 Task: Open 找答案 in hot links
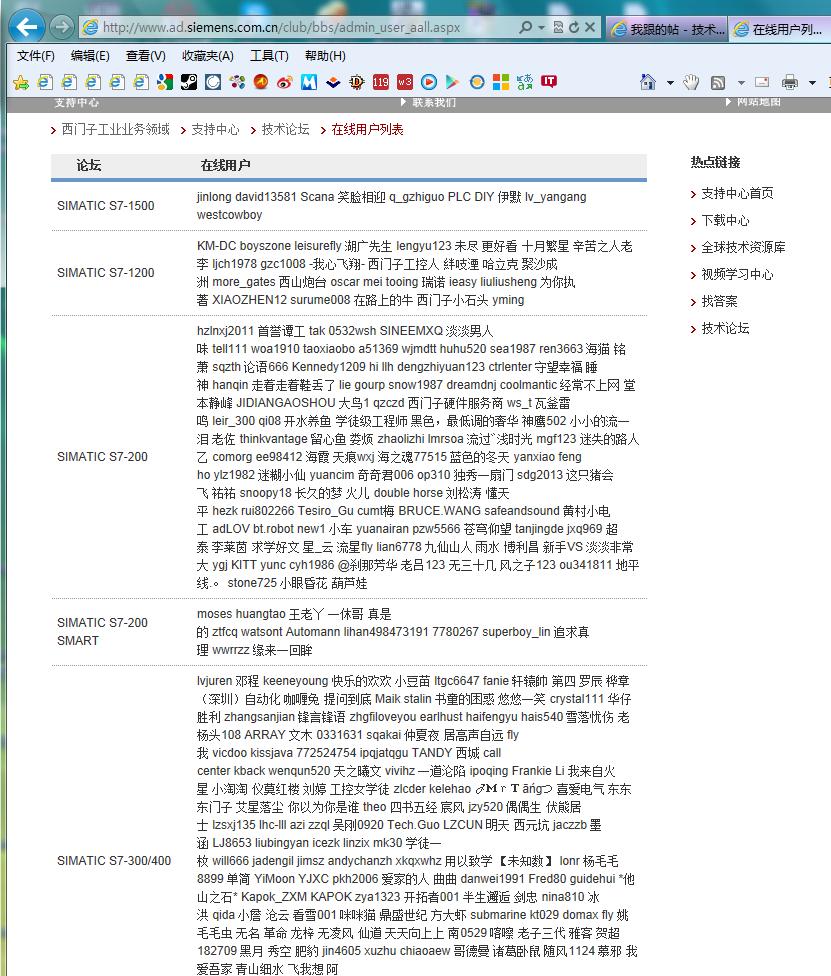point(719,302)
